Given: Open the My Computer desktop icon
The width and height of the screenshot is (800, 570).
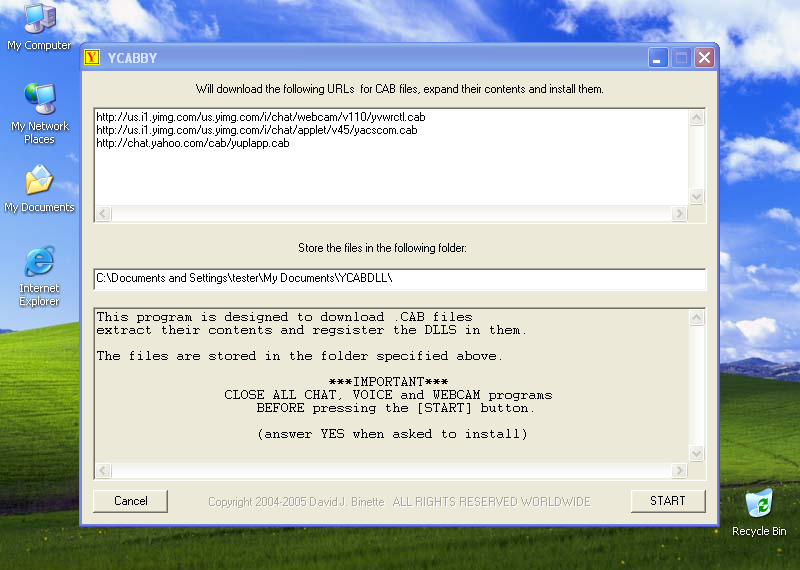Looking at the screenshot, I should pyautogui.click(x=39, y=27).
